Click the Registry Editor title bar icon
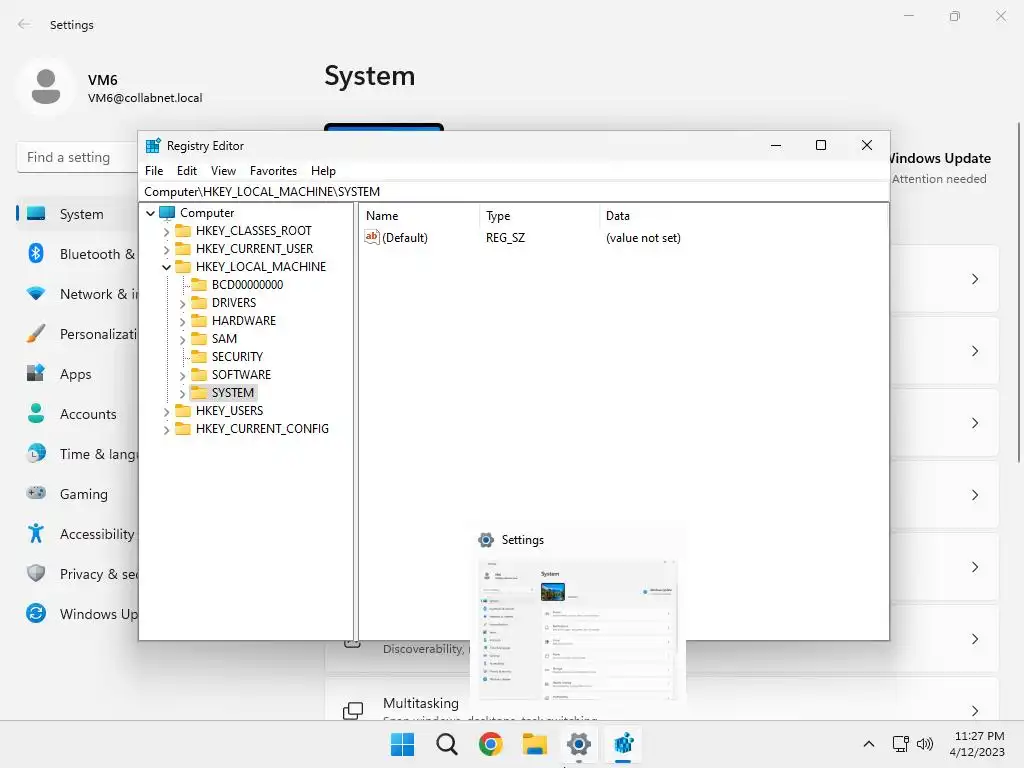Viewport: 1024px width, 768px height. 153,146
